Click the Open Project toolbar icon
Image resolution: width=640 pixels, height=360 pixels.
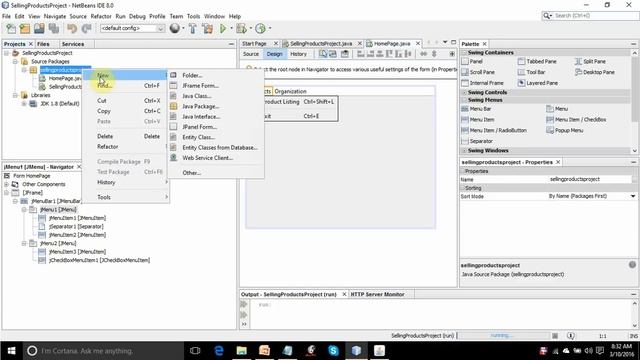pyautogui.click(x=39, y=29)
